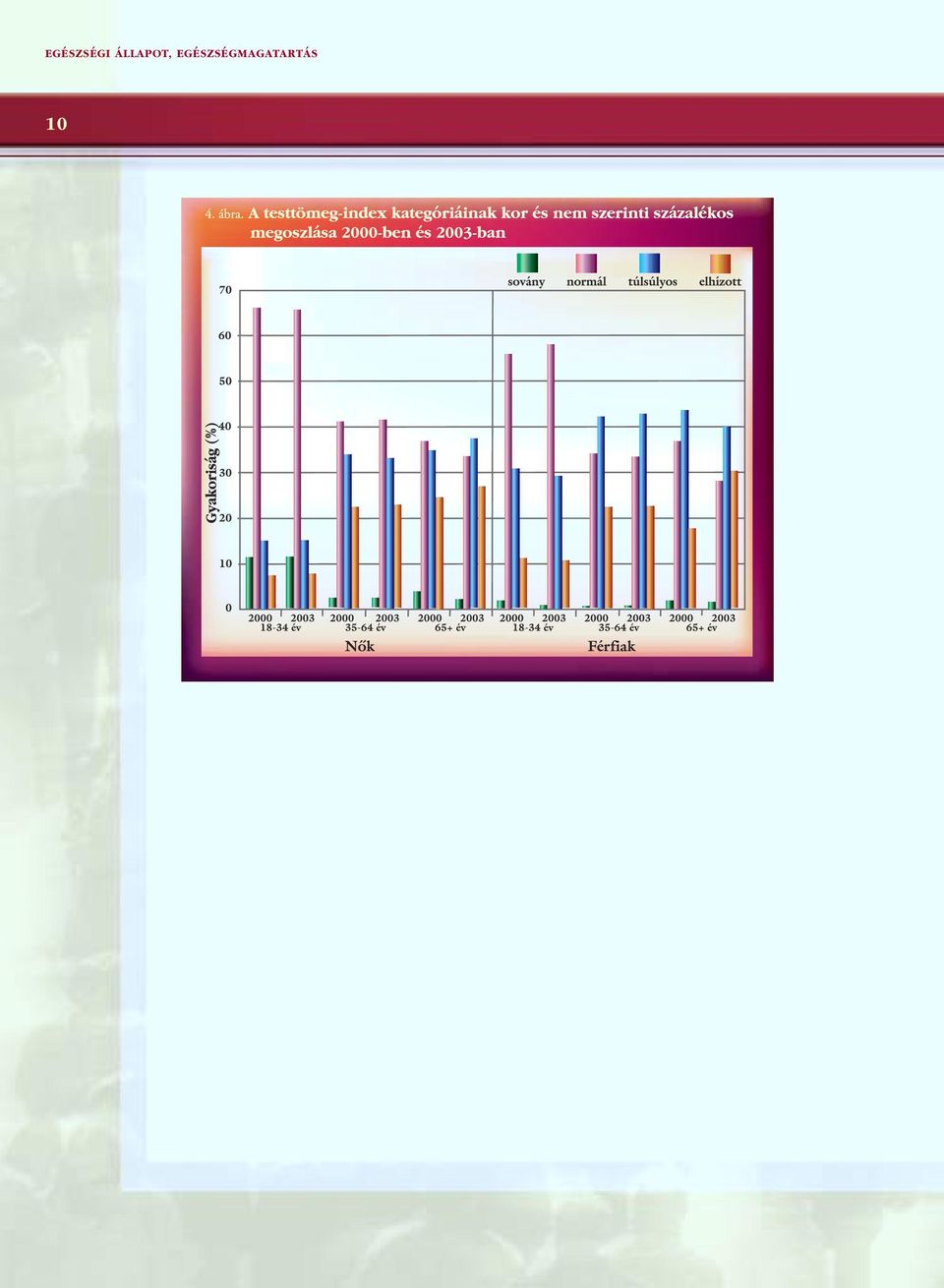
Task: Click the green sovány legend swatch
Action: click(527, 263)
